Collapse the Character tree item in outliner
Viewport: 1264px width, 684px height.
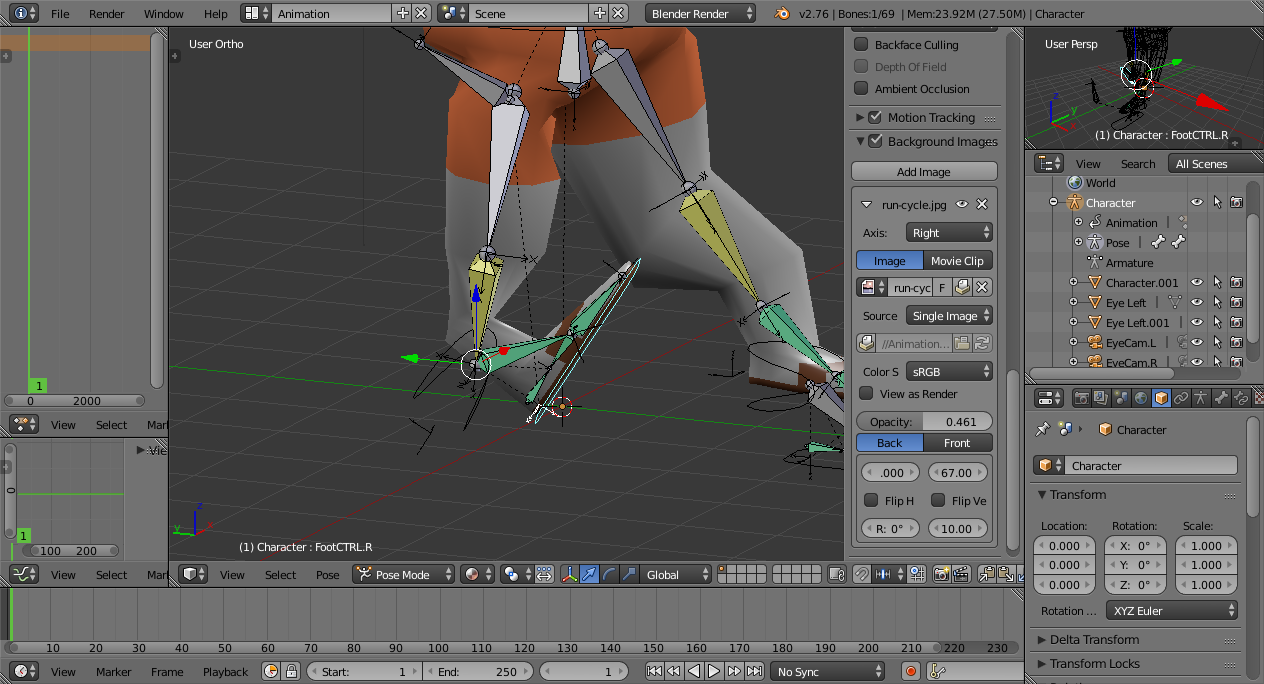[1053, 202]
